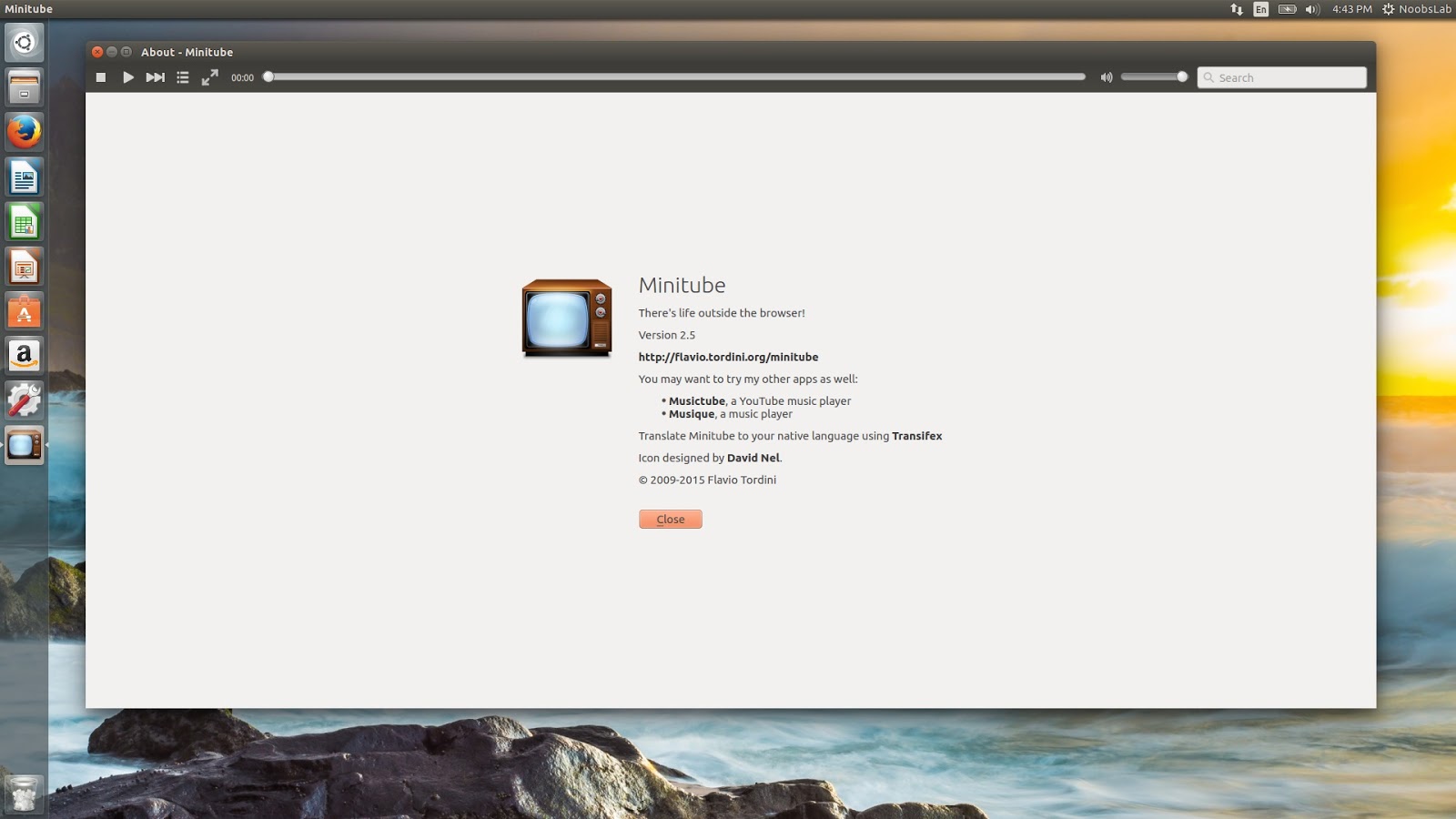The height and width of the screenshot is (819, 1456).
Task: Minimize the About - Minitube window
Action: point(112,52)
